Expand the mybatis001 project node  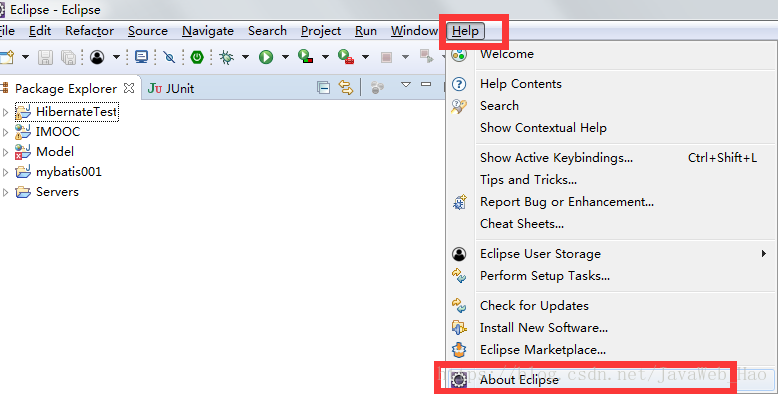5,172
